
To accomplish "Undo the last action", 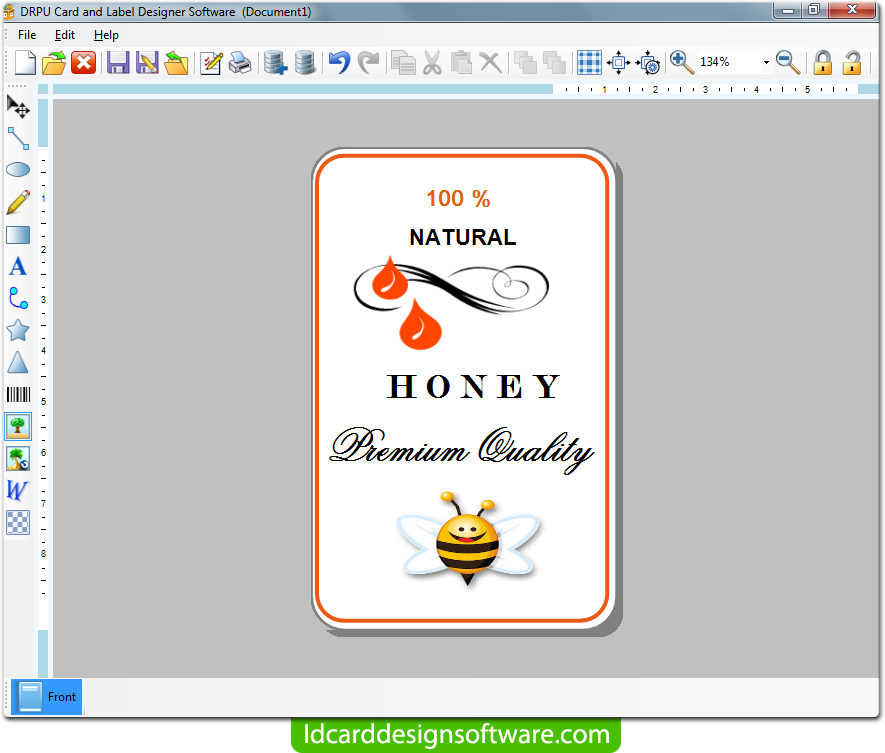I will 339,63.
